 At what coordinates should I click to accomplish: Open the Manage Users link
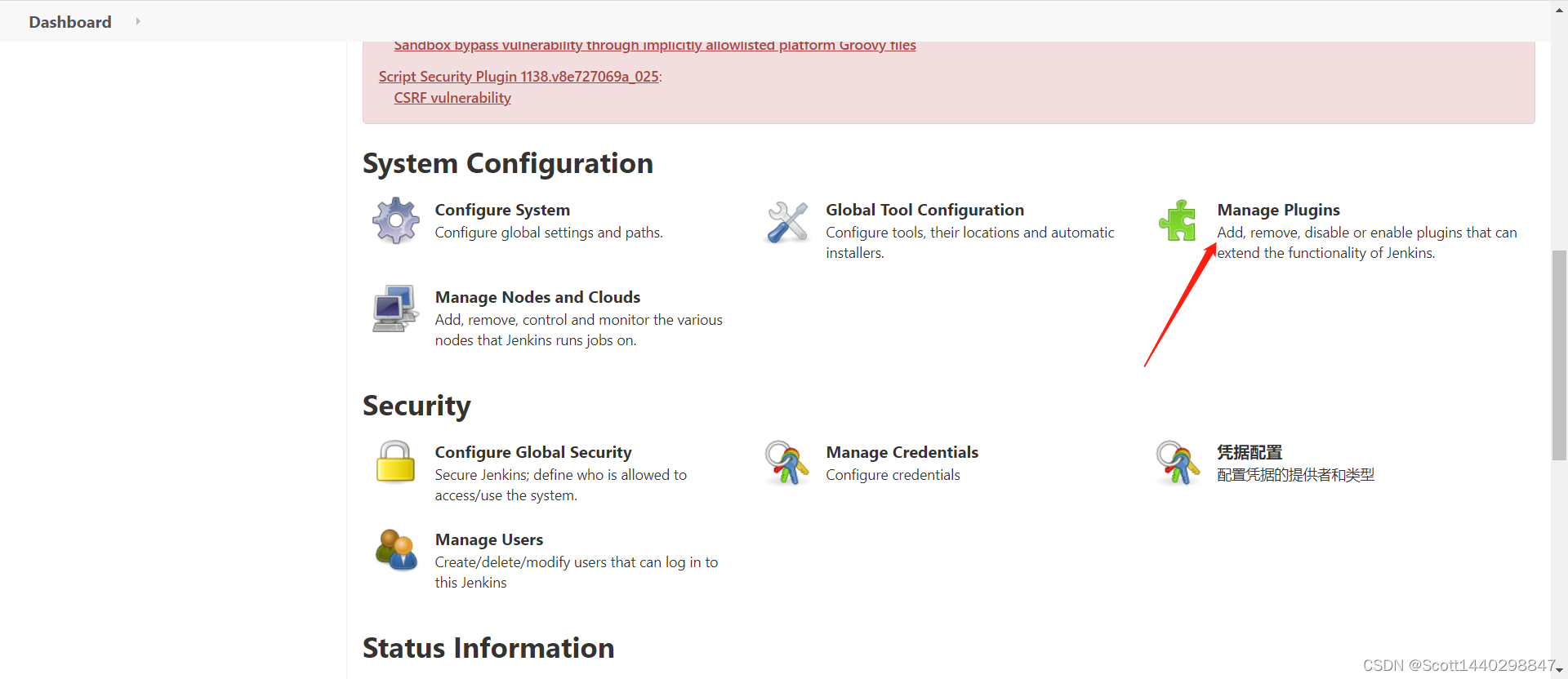point(488,539)
